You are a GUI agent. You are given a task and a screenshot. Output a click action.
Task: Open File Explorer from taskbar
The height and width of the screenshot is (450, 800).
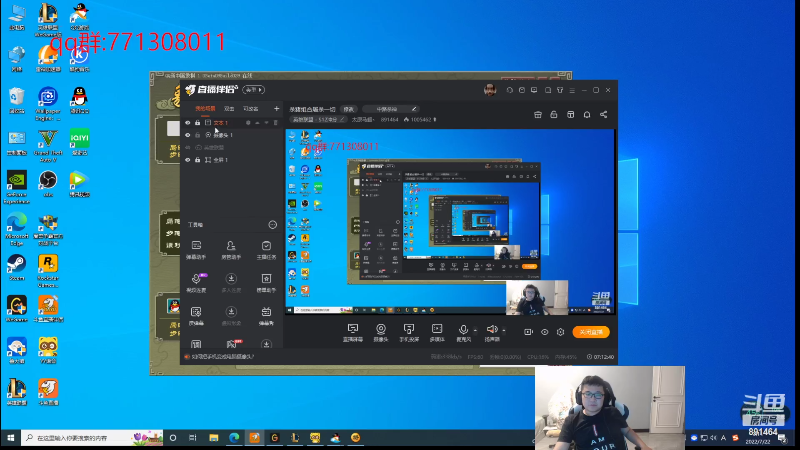(214, 438)
